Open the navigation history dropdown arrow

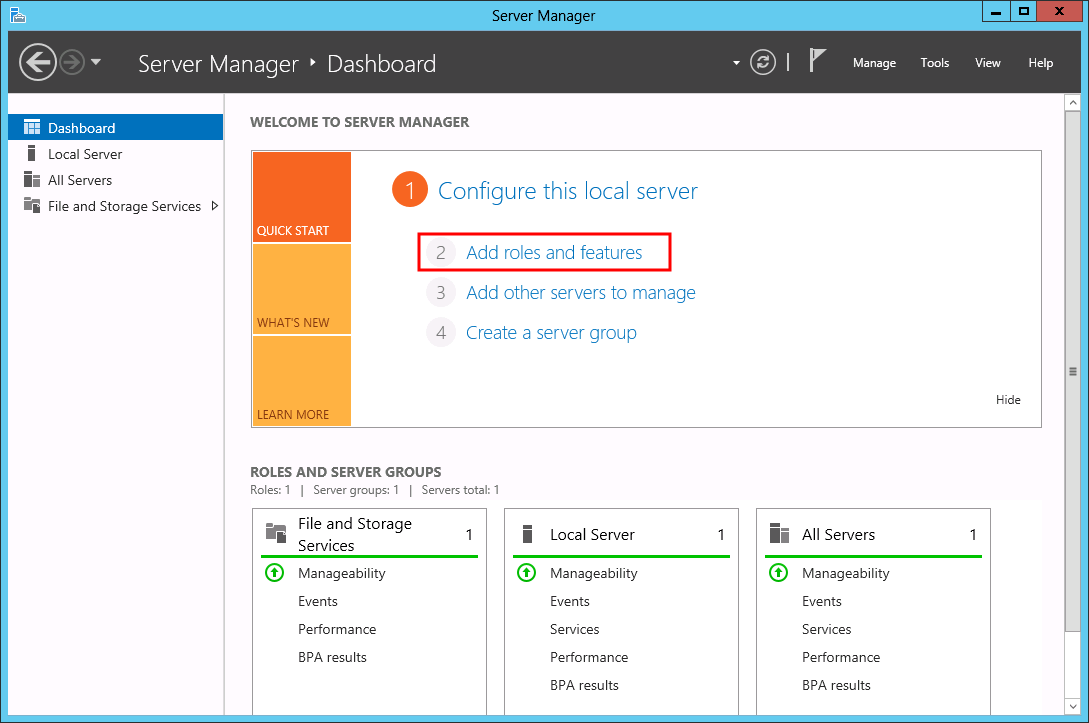point(96,62)
